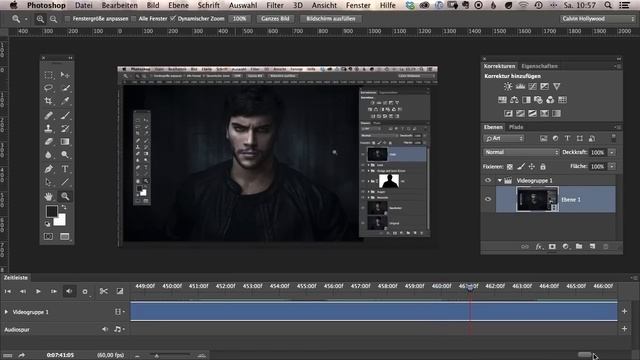Add audio to Audiospur track
The height and width of the screenshot is (360, 640).
pos(624,329)
